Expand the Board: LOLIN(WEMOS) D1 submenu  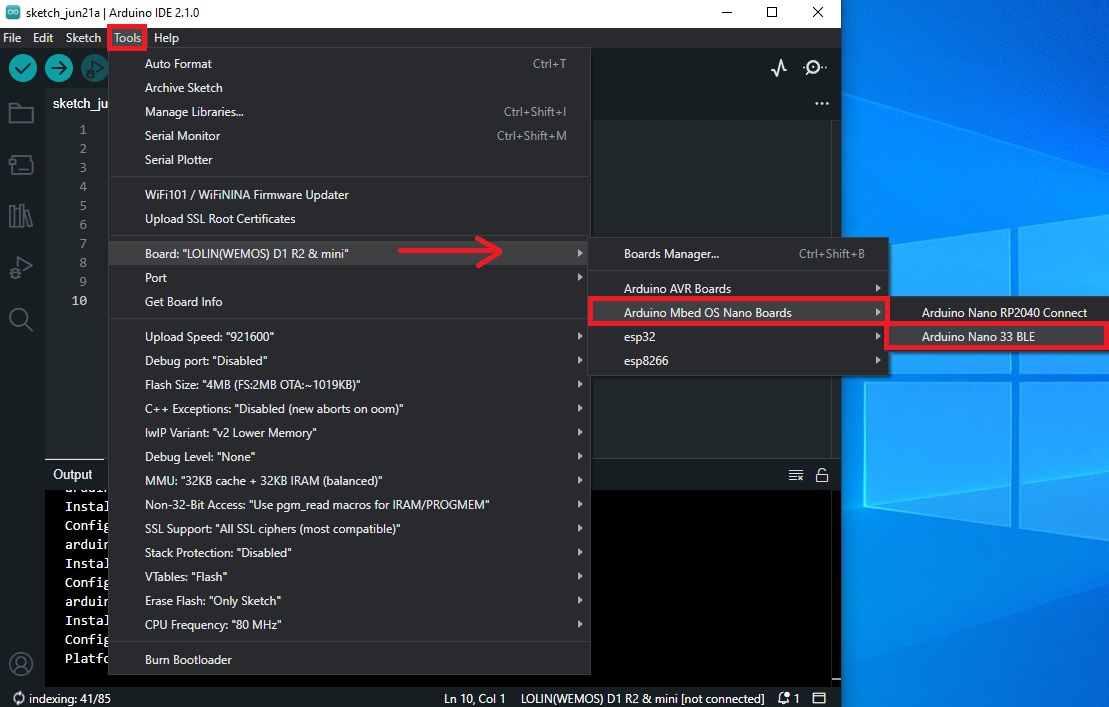coord(349,253)
